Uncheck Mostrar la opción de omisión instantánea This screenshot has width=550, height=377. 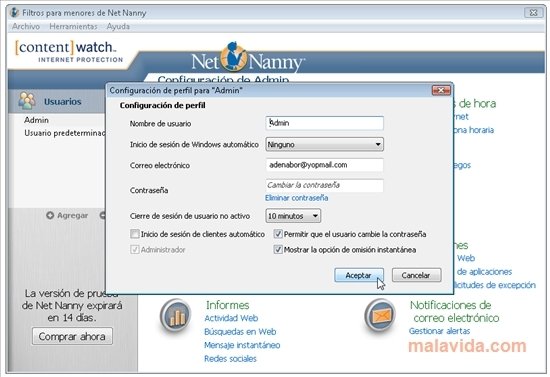[x=278, y=250]
